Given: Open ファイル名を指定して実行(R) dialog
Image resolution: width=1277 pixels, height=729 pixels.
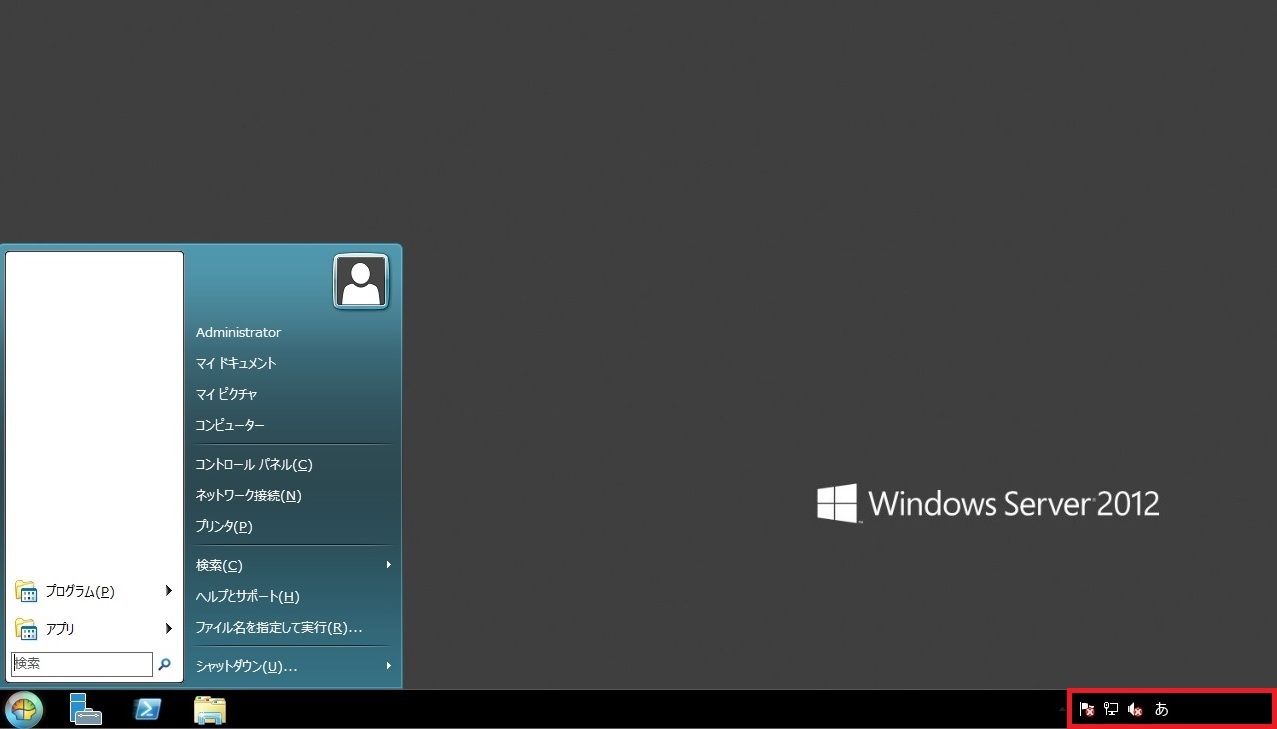Looking at the screenshot, I should point(278,628).
